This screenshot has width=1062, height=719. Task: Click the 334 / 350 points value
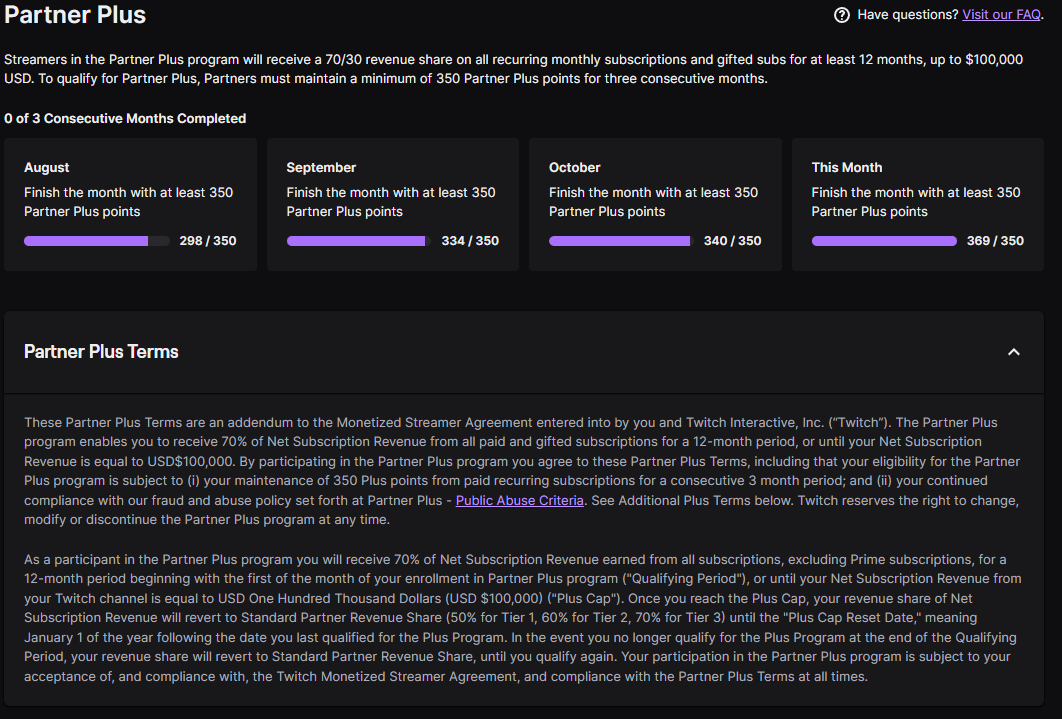pyautogui.click(x=470, y=241)
